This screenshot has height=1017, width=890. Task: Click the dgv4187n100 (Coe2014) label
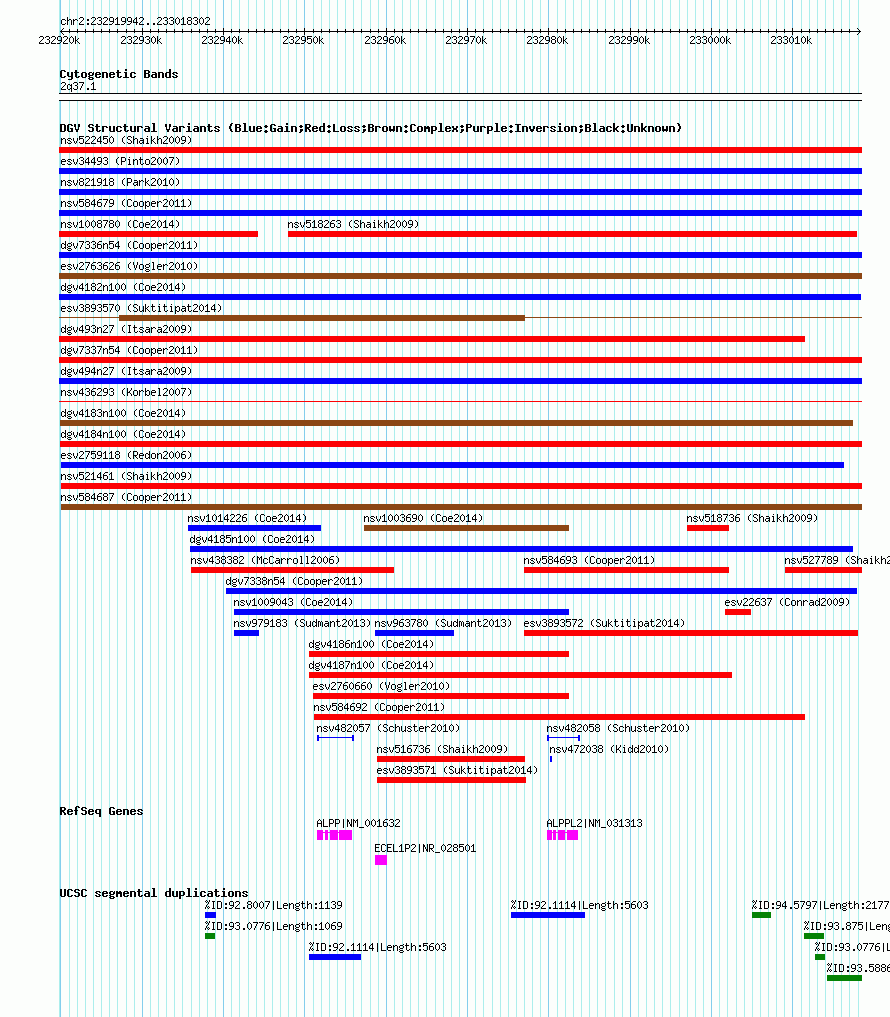coord(371,665)
